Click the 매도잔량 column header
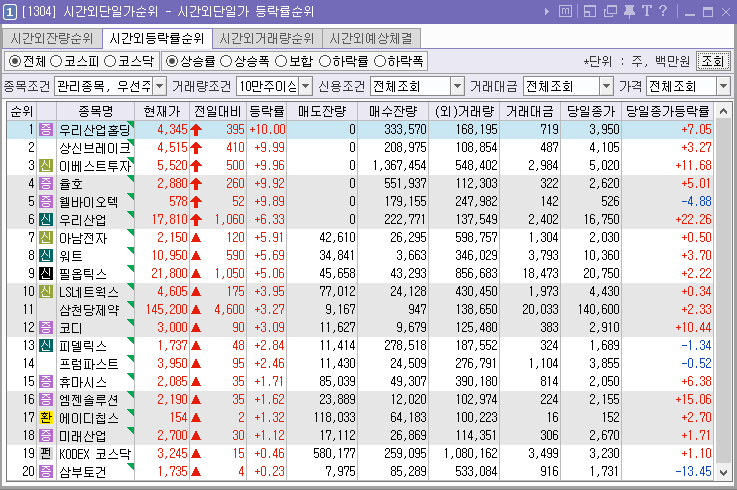 pyautogui.click(x=322, y=111)
